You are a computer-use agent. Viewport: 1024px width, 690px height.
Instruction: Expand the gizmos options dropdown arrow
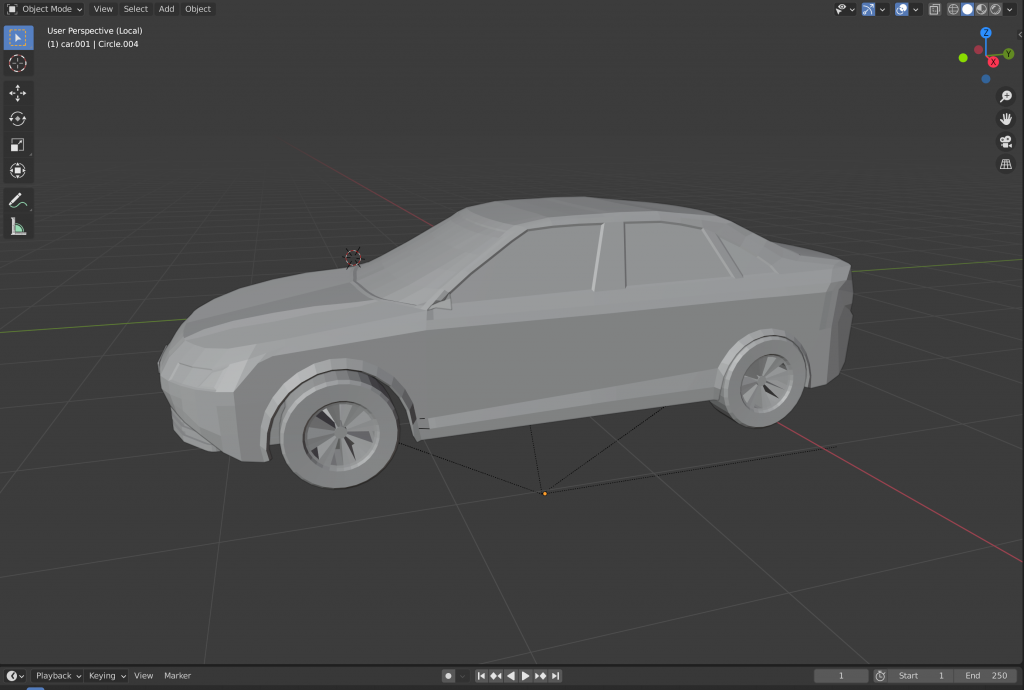point(882,9)
